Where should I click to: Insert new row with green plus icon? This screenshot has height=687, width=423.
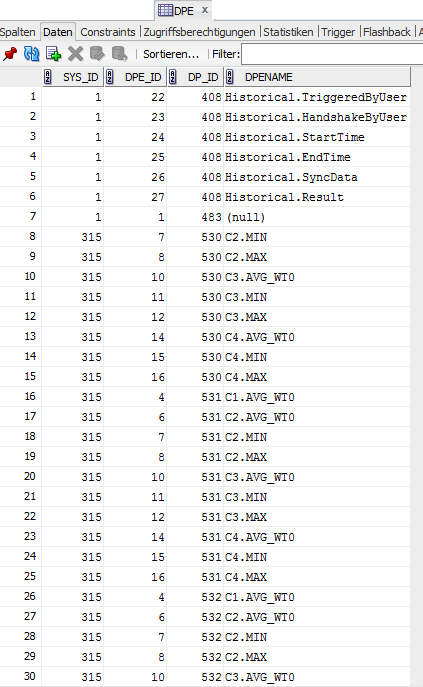(x=53, y=54)
